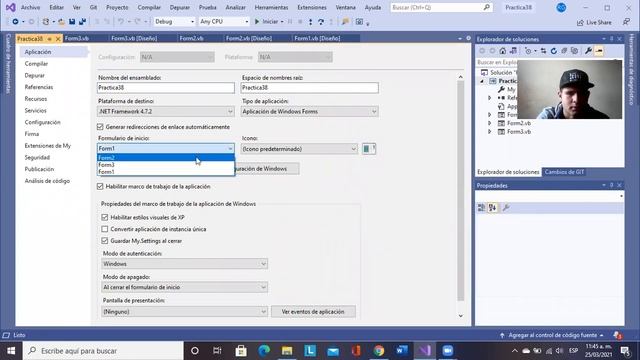
Task: Click the Pending Changes Filter icon
Action: [529, 51]
